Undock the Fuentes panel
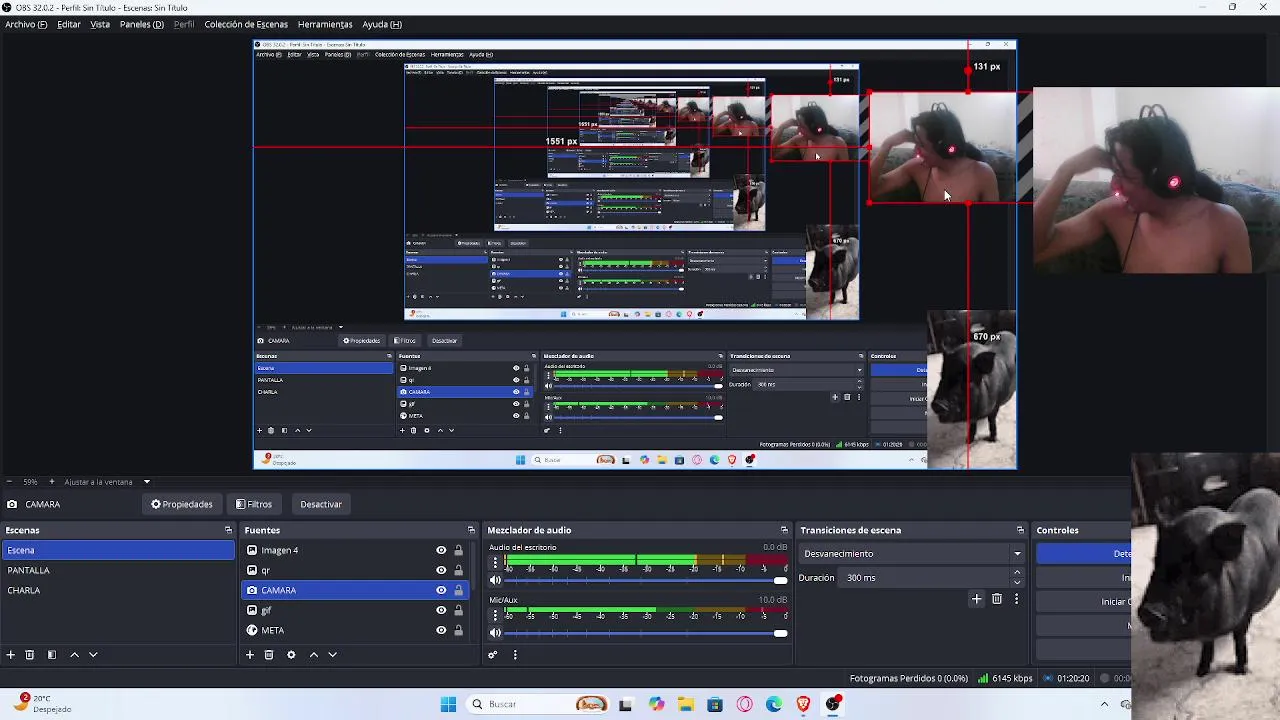 [471, 530]
